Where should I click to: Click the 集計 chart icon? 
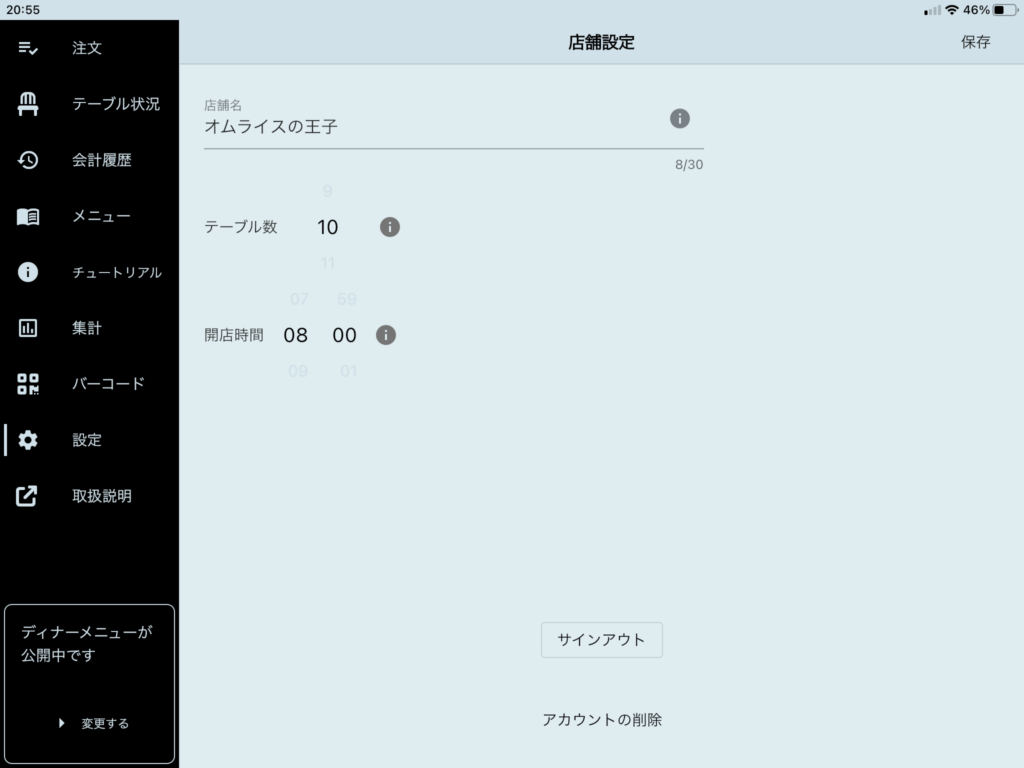(27, 328)
